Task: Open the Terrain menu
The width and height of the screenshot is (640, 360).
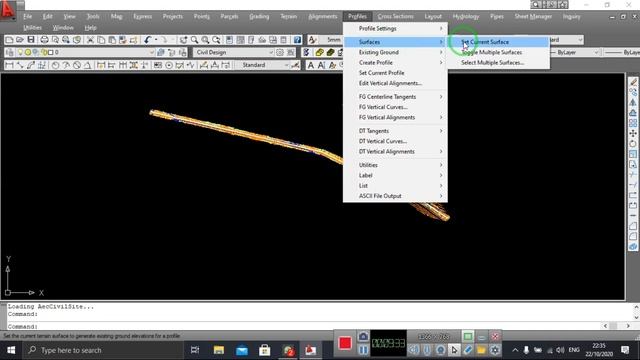Action: point(289,16)
